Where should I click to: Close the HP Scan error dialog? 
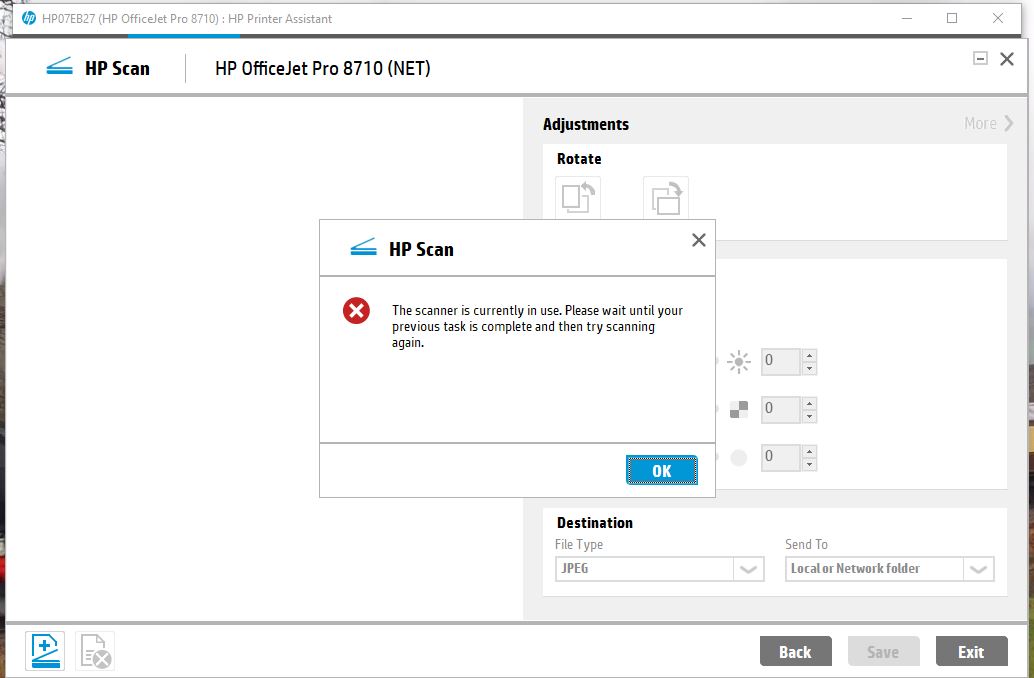698,240
